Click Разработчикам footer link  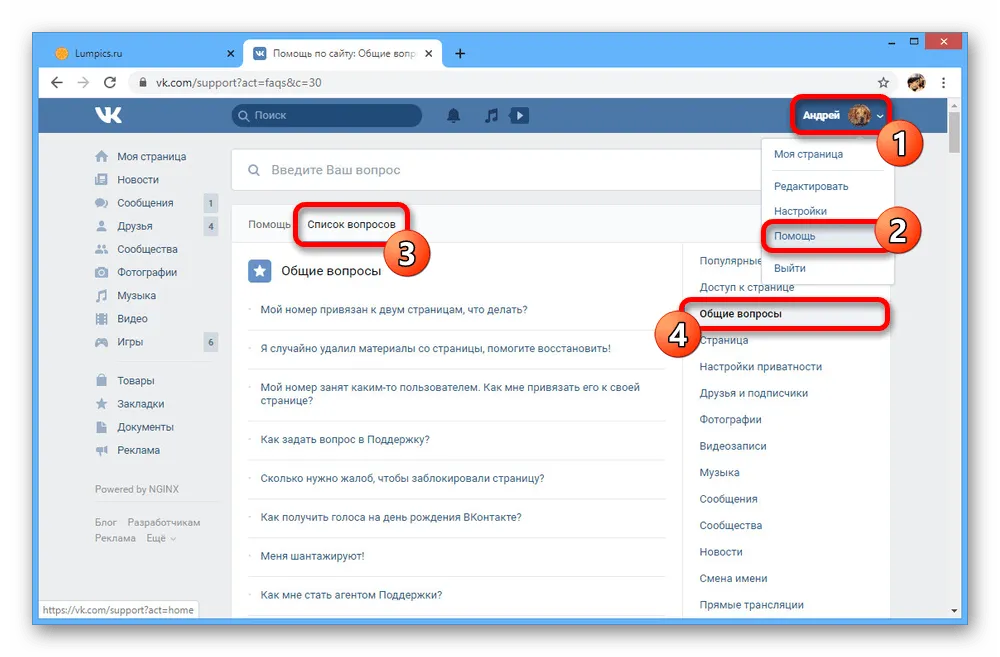point(164,522)
